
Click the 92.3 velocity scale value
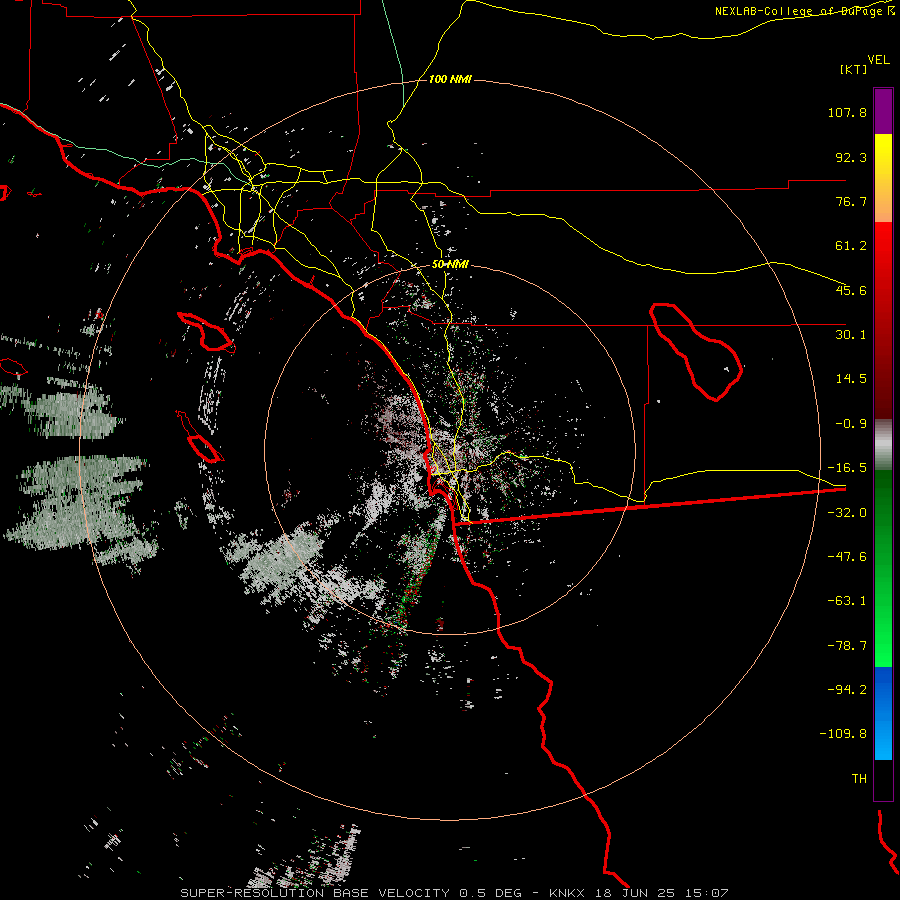coord(851,157)
